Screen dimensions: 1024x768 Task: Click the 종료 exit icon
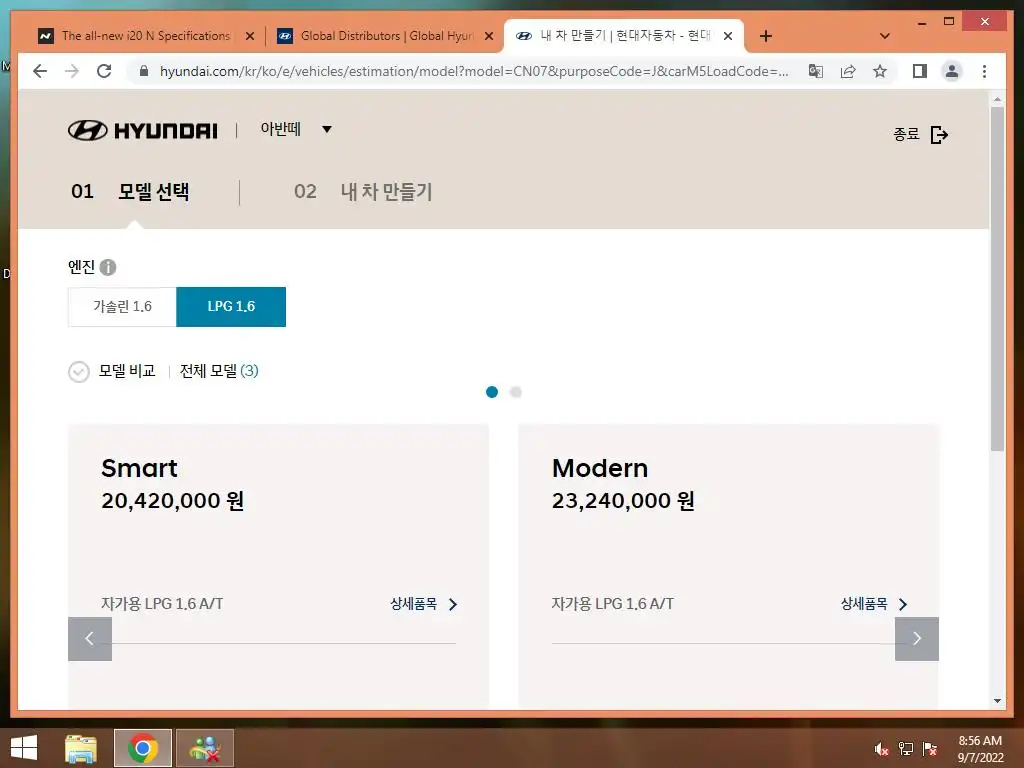(939, 135)
